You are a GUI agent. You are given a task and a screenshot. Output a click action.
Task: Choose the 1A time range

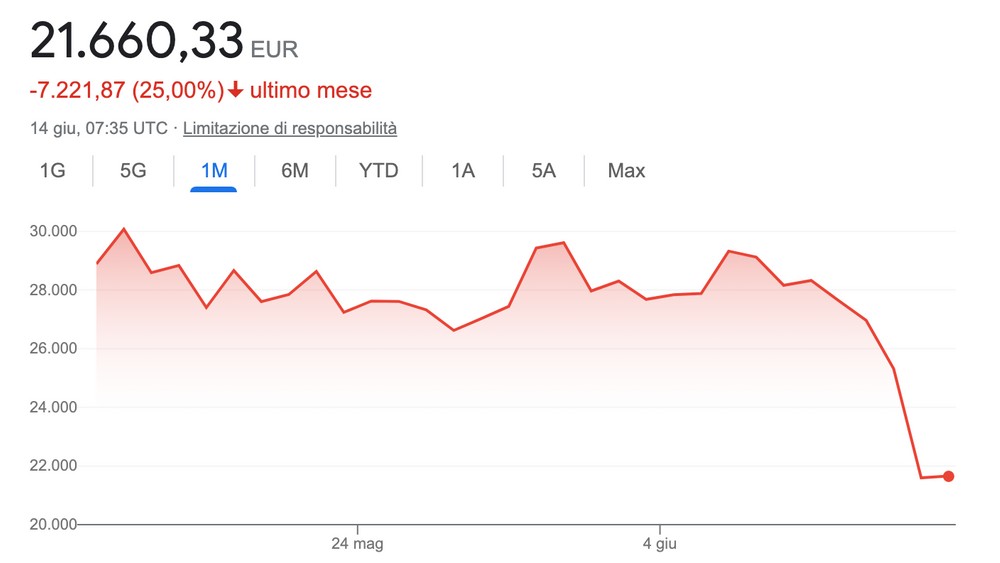click(x=463, y=171)
